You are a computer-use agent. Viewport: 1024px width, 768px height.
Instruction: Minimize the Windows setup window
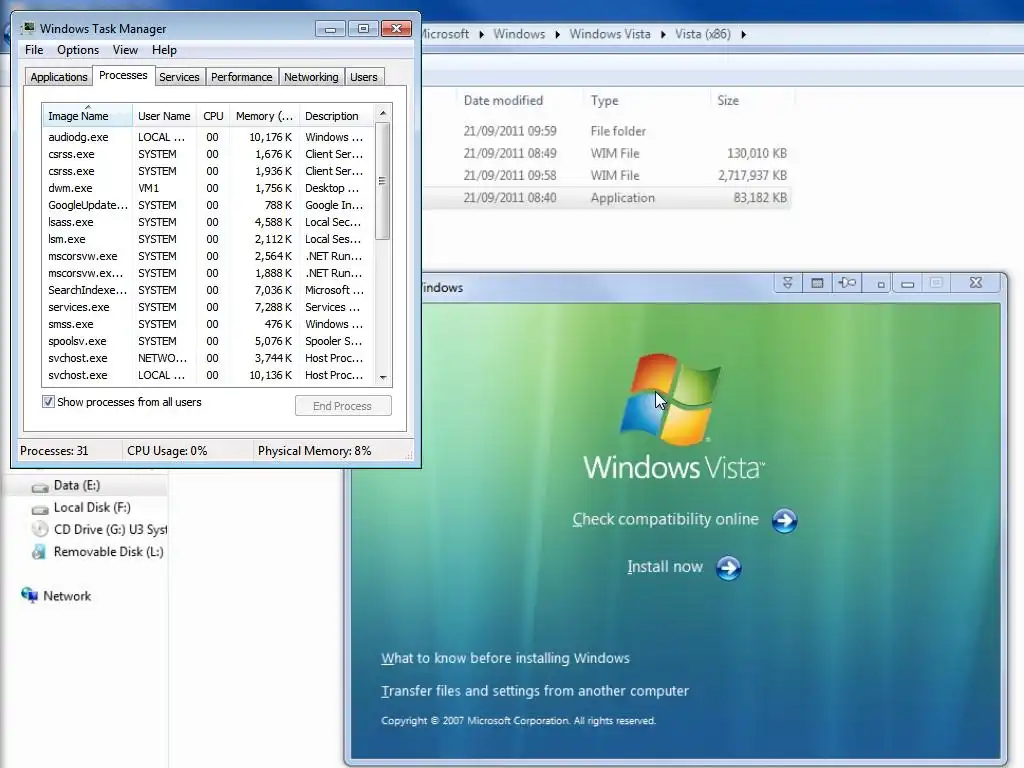(907, 283)
